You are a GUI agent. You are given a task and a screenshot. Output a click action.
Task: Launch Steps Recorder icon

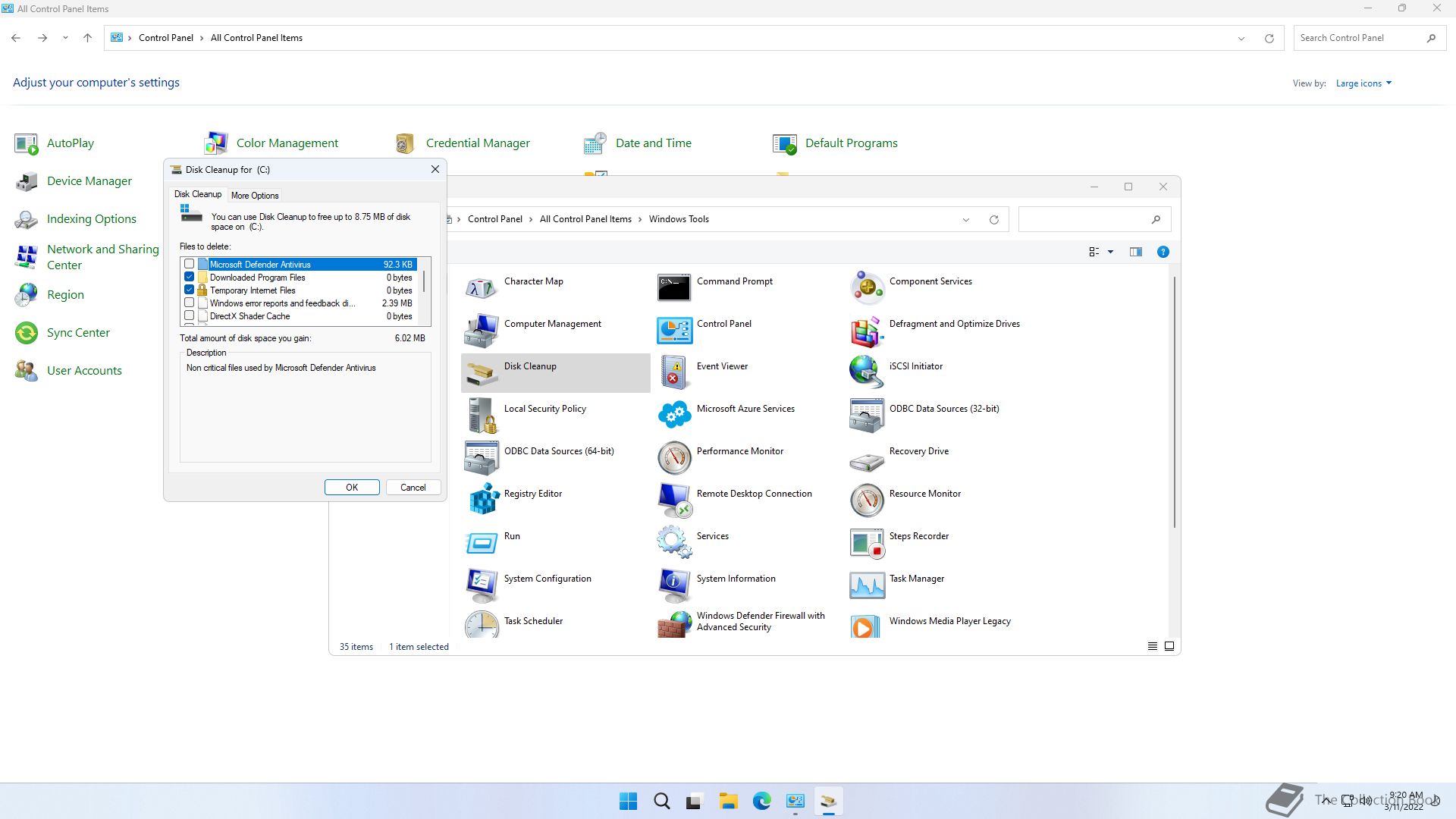(866, 543)
